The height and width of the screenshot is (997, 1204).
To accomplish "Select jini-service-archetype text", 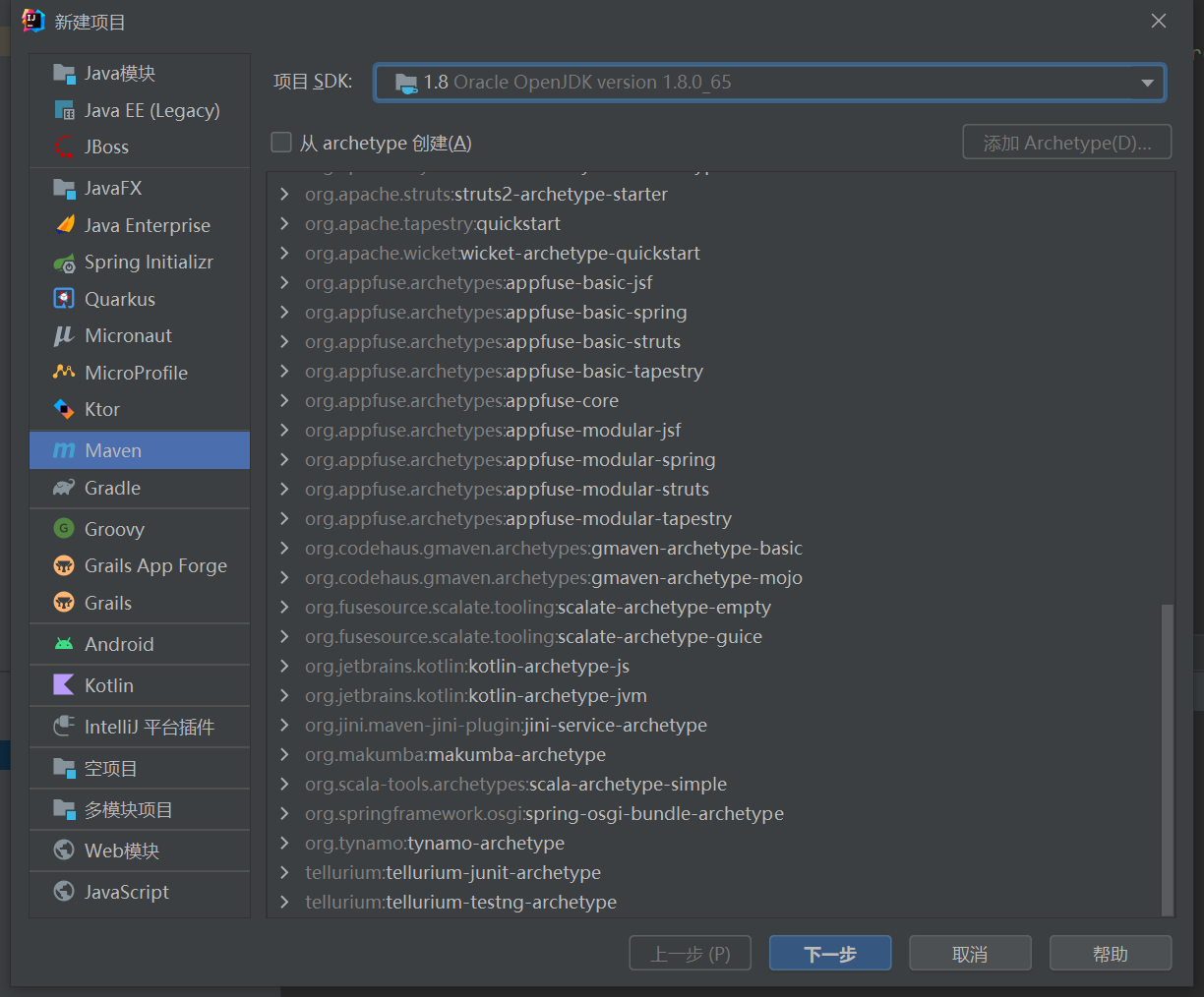I will [616, 726].
